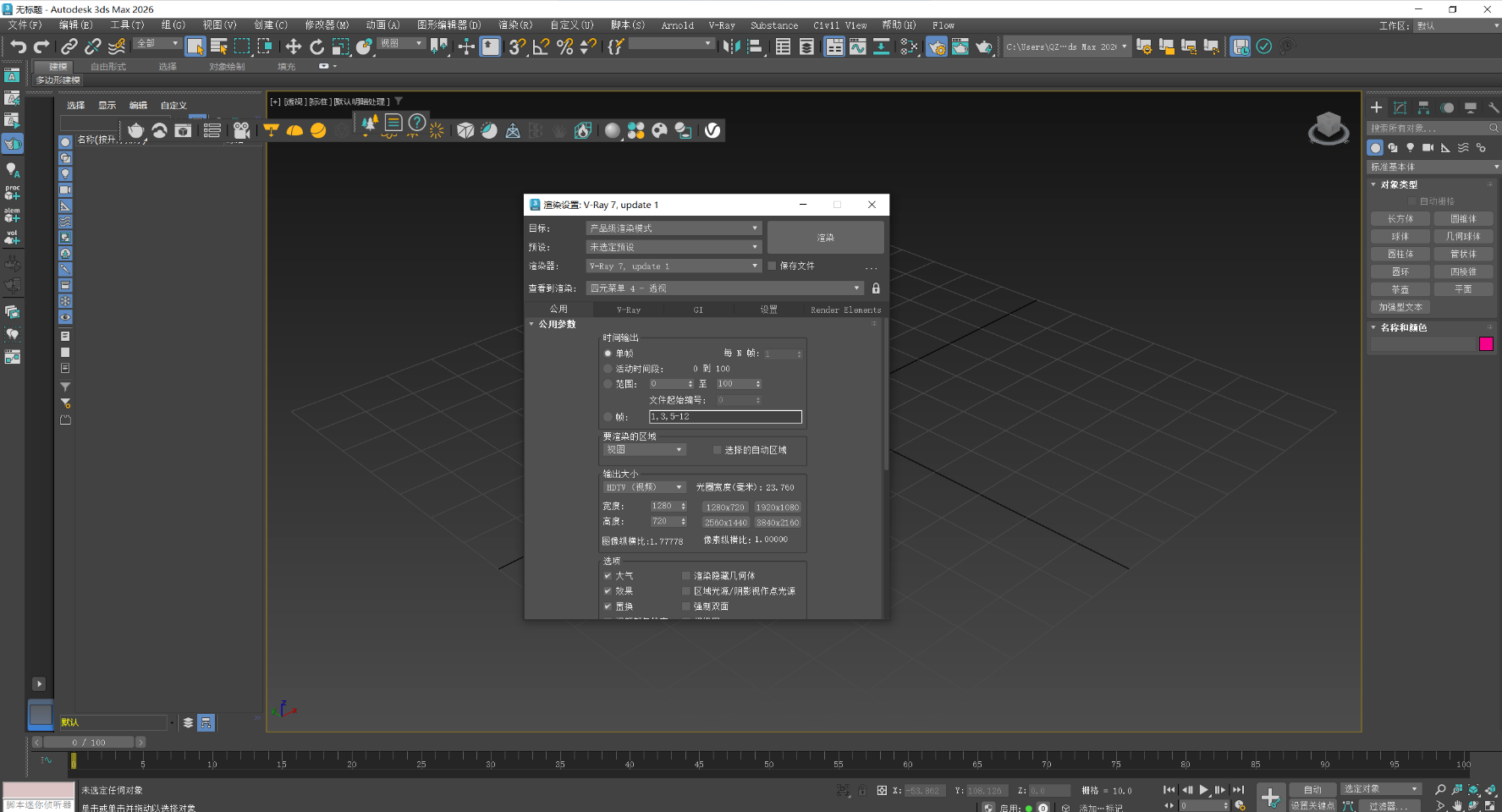Click the V-Ray sun light icon

pyautogui.click(x=437, y=130)
